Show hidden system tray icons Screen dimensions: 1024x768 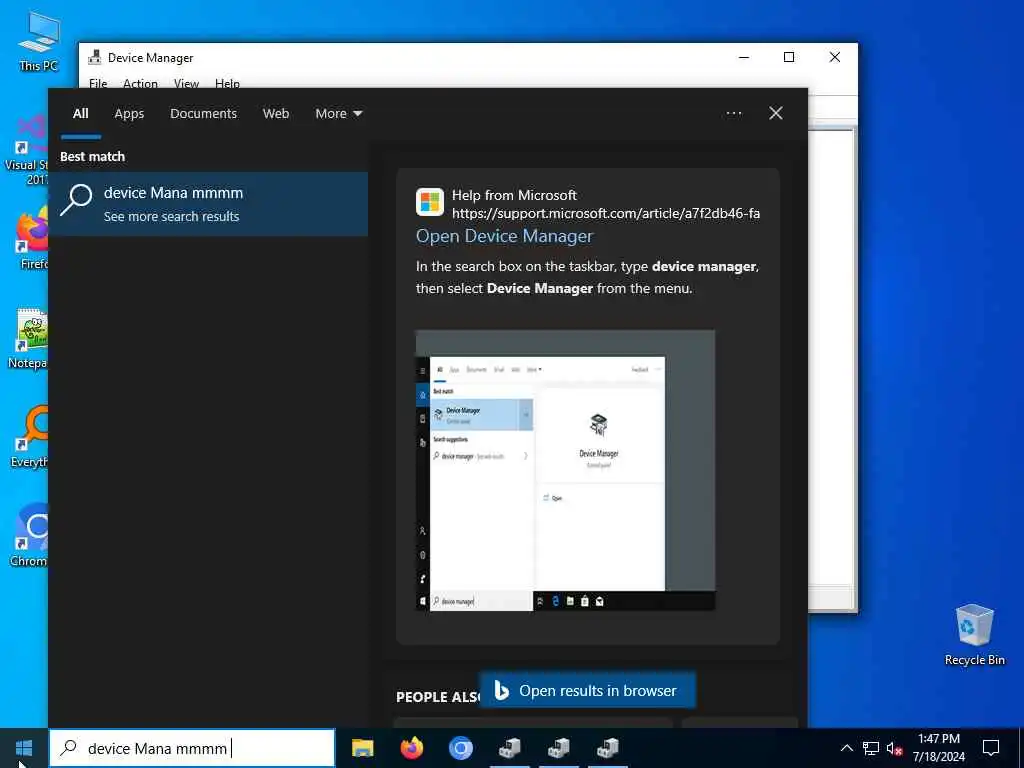[x=846, y=748]
